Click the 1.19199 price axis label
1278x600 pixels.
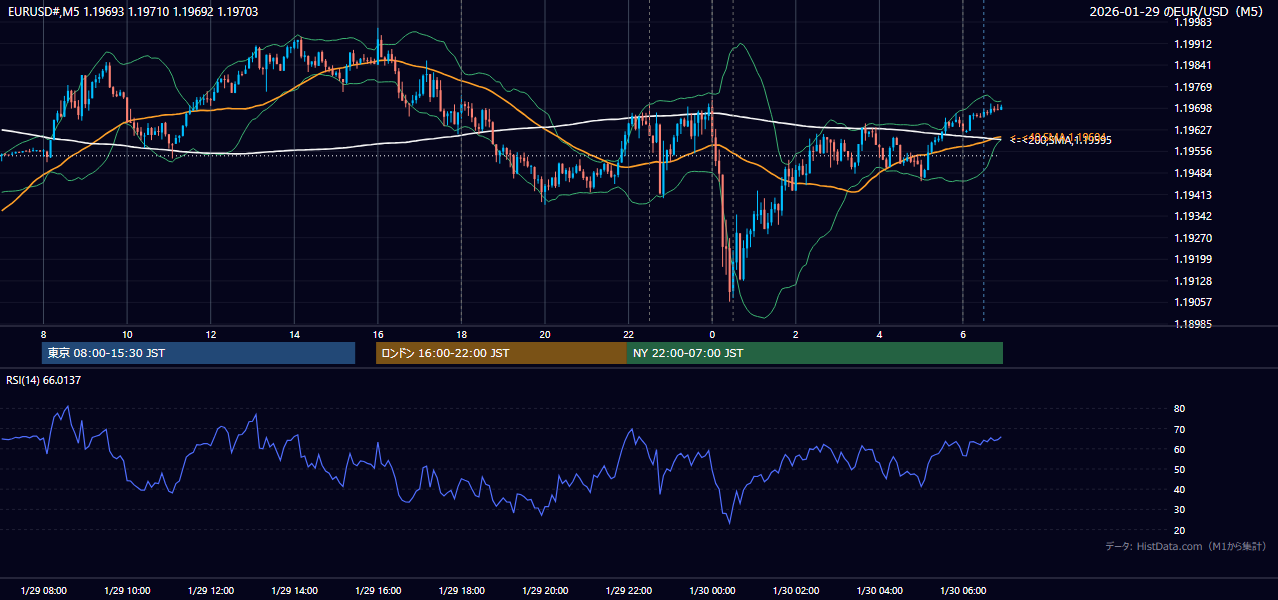pos(1192,259)
